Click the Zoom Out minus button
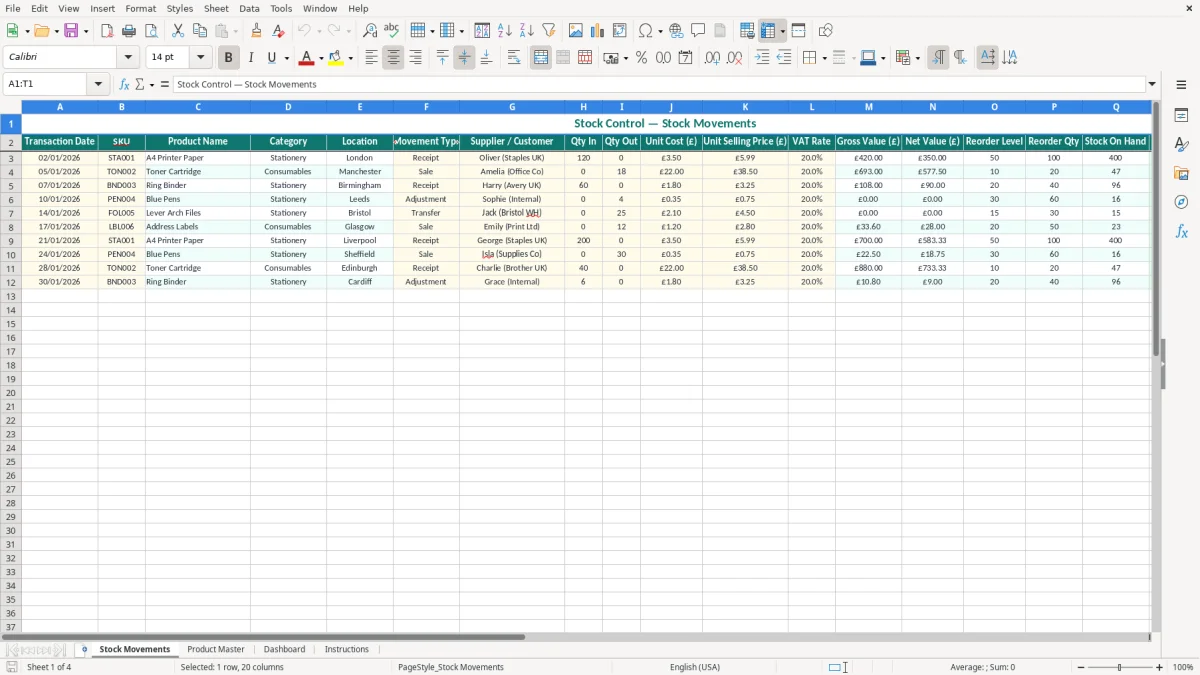The image size is (1200, 675). click(1080, 667)
